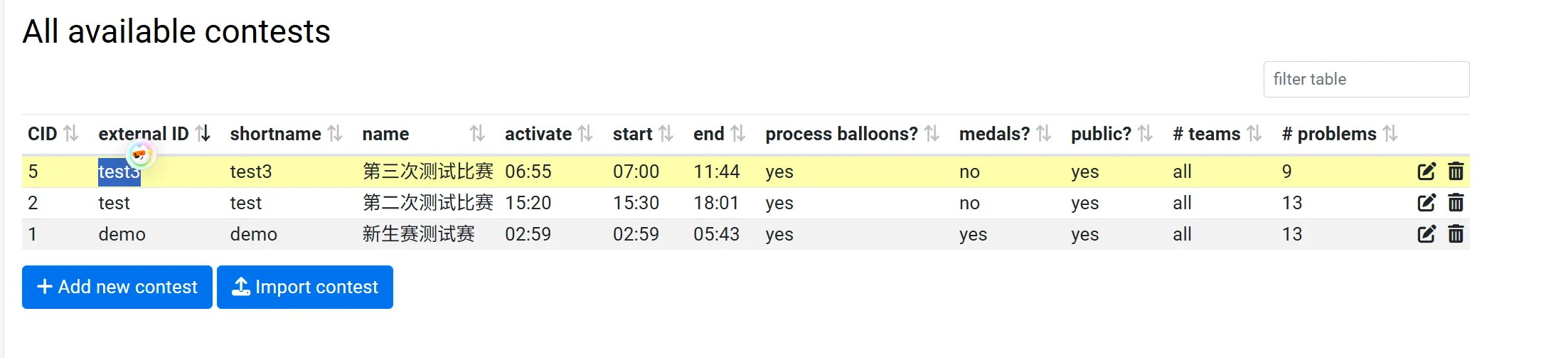Sort by activate time
The image size is (1568, 358).
(x=585, y=134)
